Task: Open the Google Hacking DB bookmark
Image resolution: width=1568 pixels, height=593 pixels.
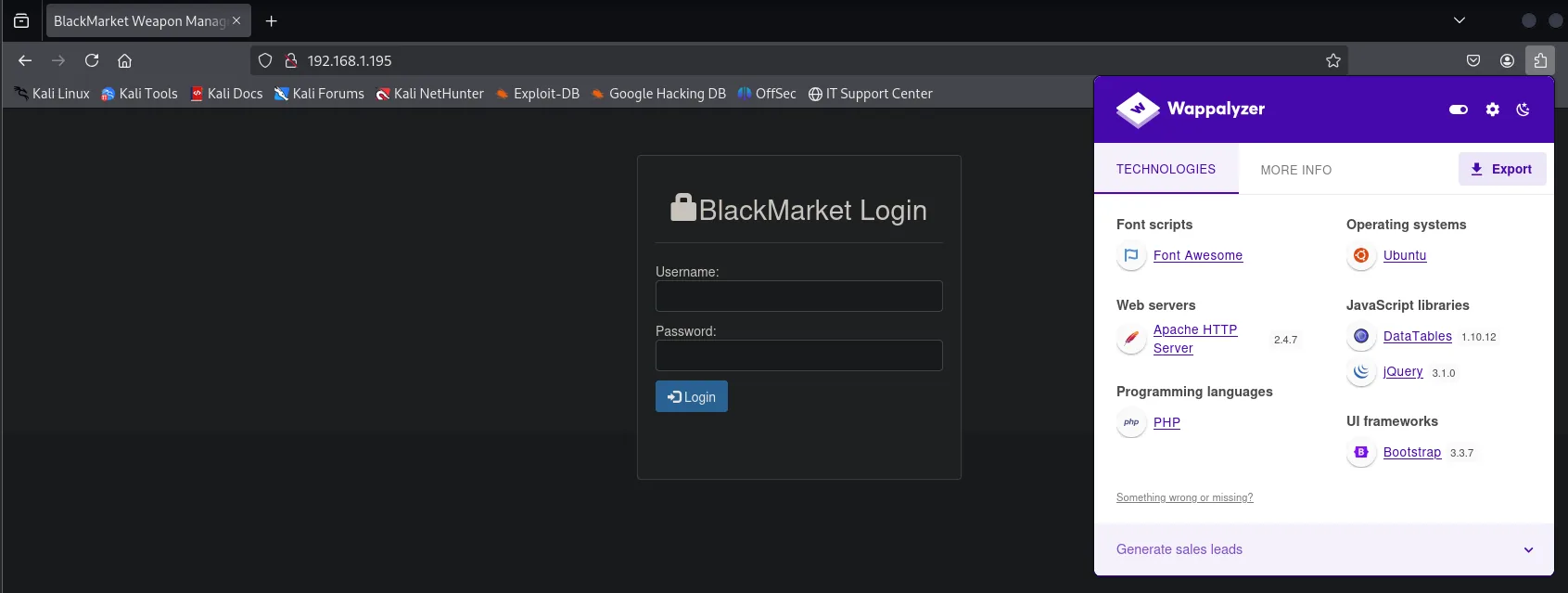Action: [x=658, y=94]
